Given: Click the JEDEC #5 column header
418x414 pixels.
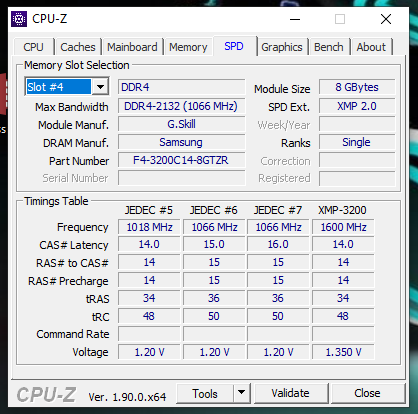Looking at the screenshot, I should click(149, 210).
